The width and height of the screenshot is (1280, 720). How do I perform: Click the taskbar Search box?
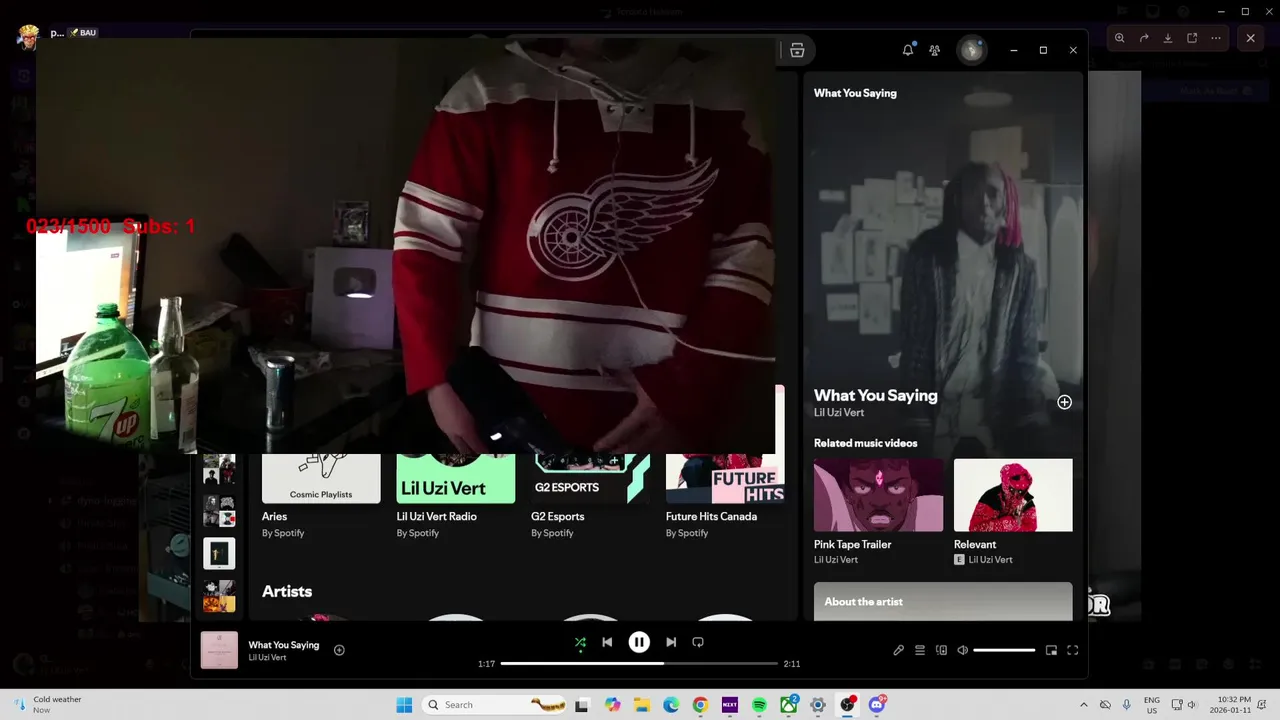point(495,705)
